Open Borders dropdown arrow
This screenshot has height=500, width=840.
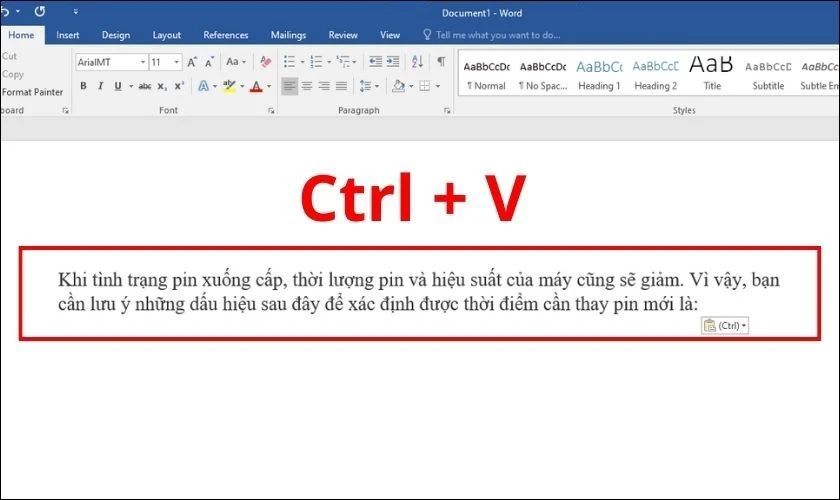[438, 86]
